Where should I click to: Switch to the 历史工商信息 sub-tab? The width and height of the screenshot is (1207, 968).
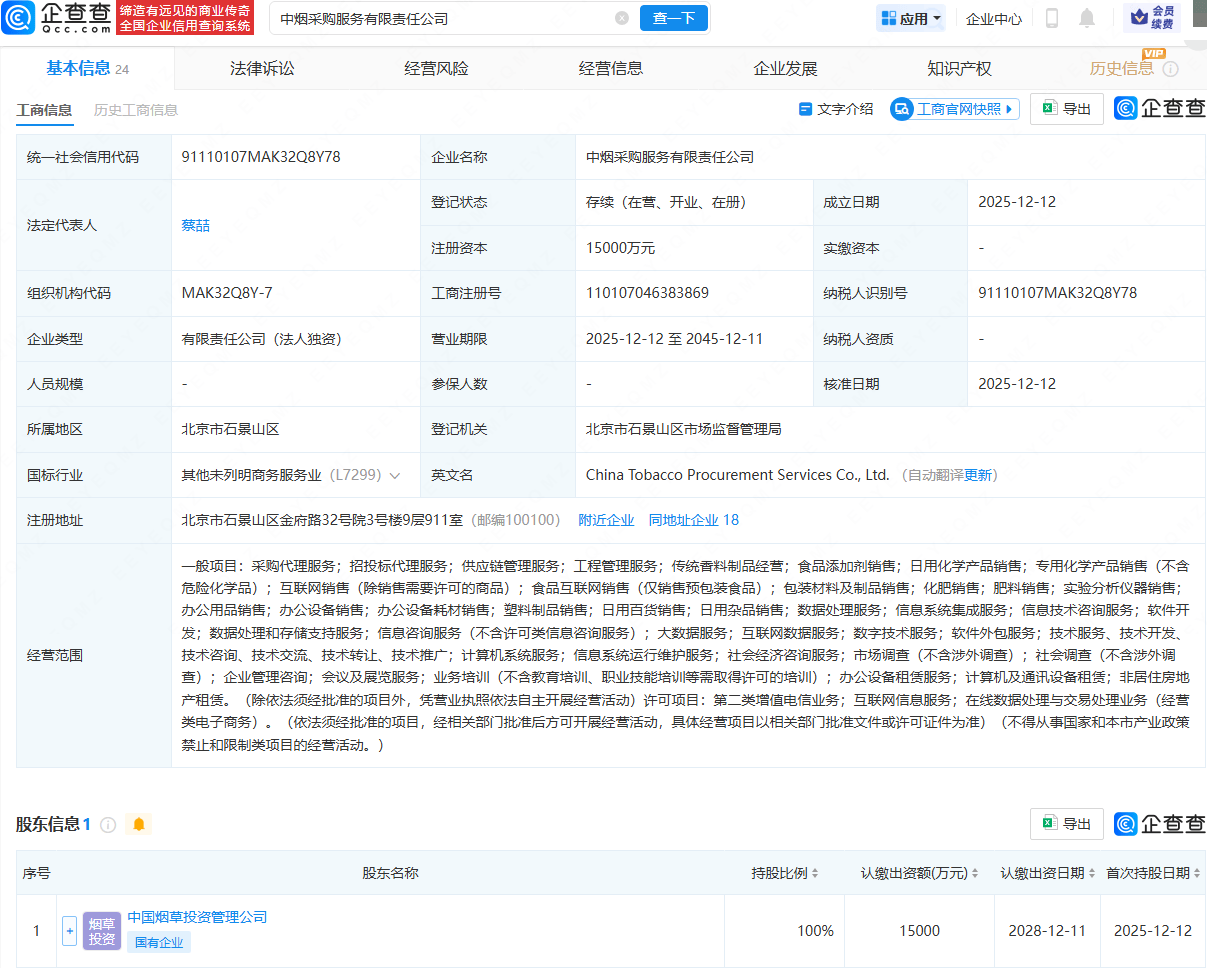[x=136, y=110]
